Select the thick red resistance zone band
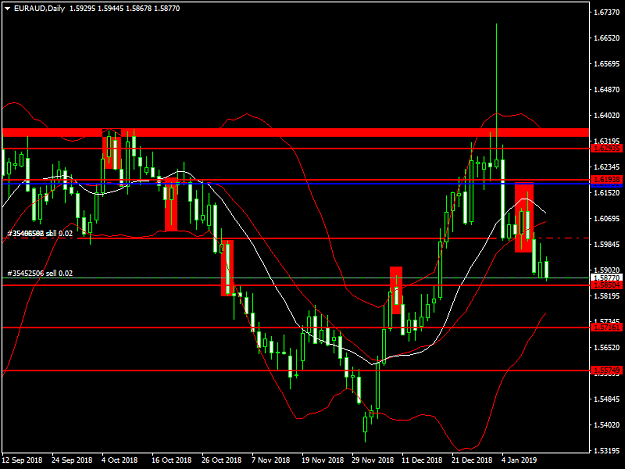The width and height of the screenshot is (625, 469). point(295,132)
